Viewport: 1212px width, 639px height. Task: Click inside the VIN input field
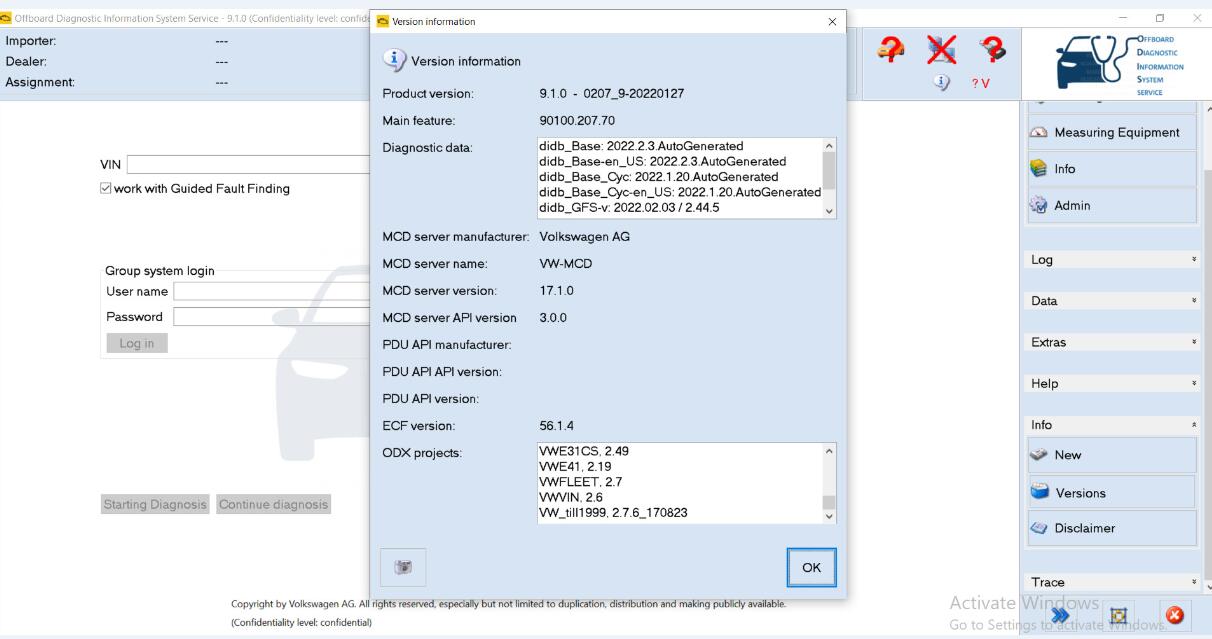pos(248,165)
